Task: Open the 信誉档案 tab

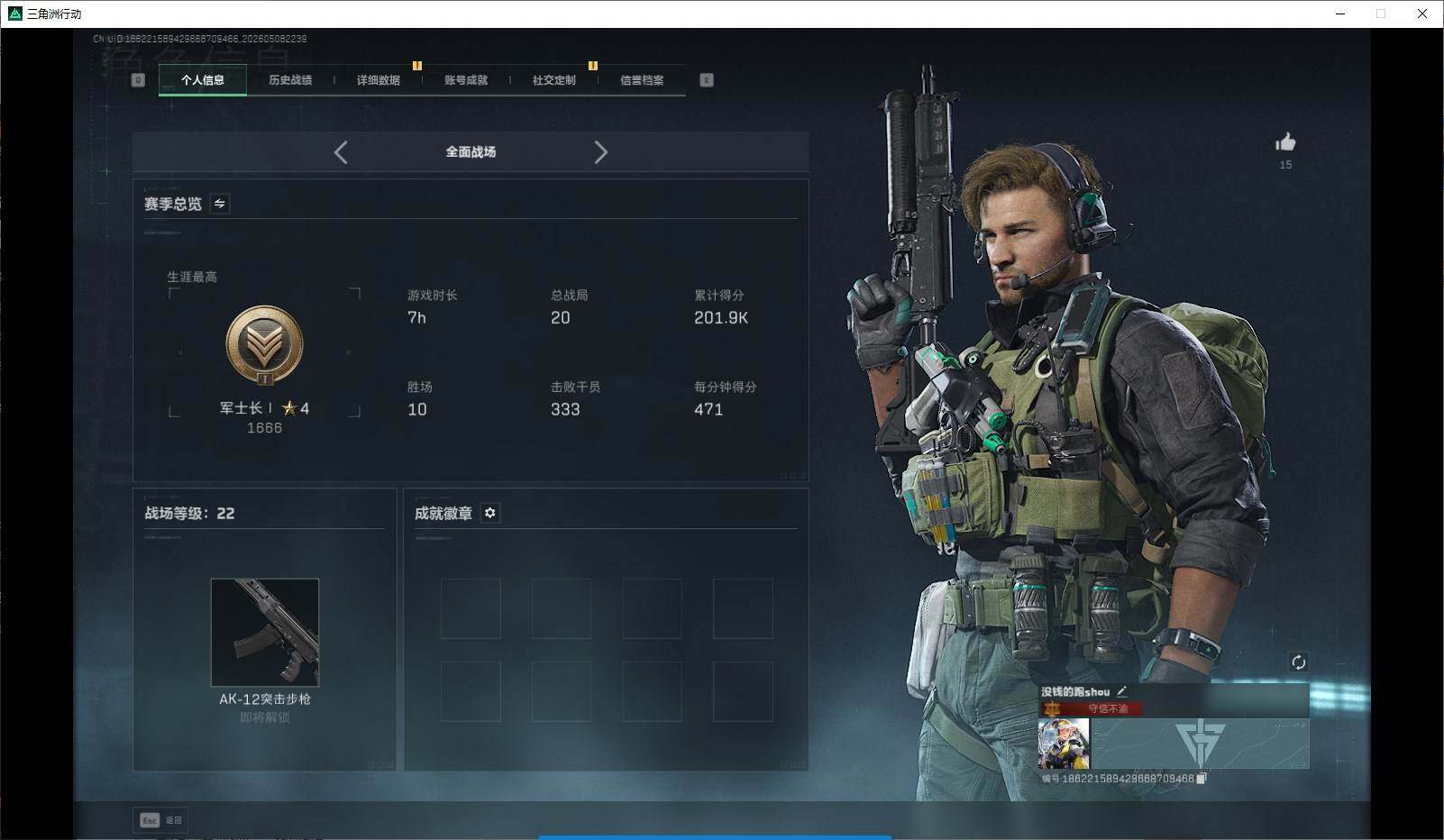Action: click(642, 80)
